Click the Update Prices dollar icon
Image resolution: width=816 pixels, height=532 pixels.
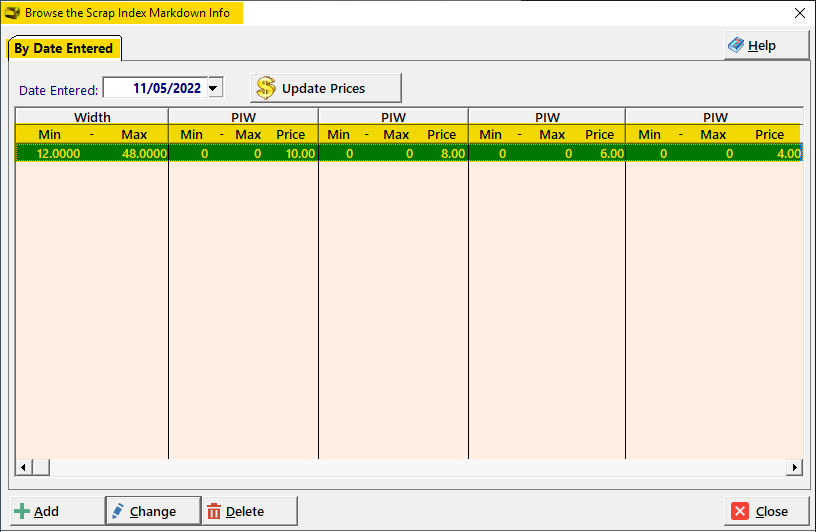tap(265, 88)
